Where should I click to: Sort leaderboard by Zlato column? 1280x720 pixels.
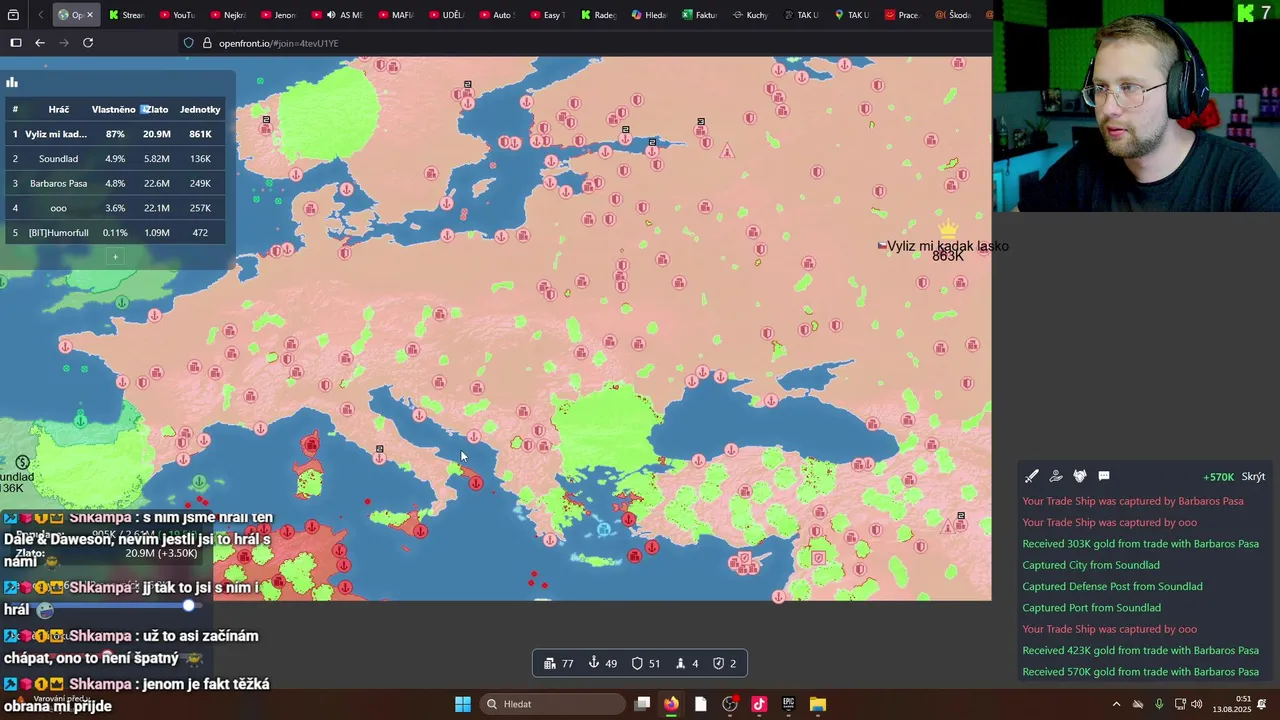click(x=155, y=109)
